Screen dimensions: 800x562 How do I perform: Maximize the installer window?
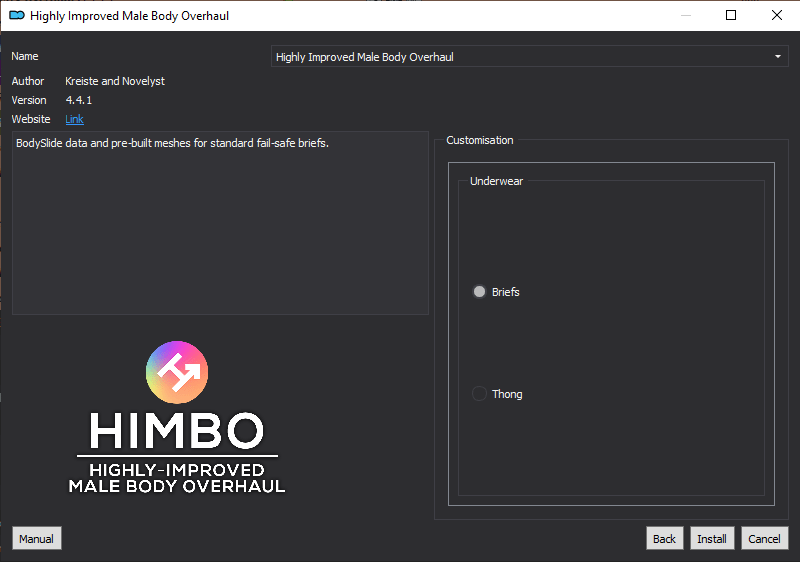(731, 15)
